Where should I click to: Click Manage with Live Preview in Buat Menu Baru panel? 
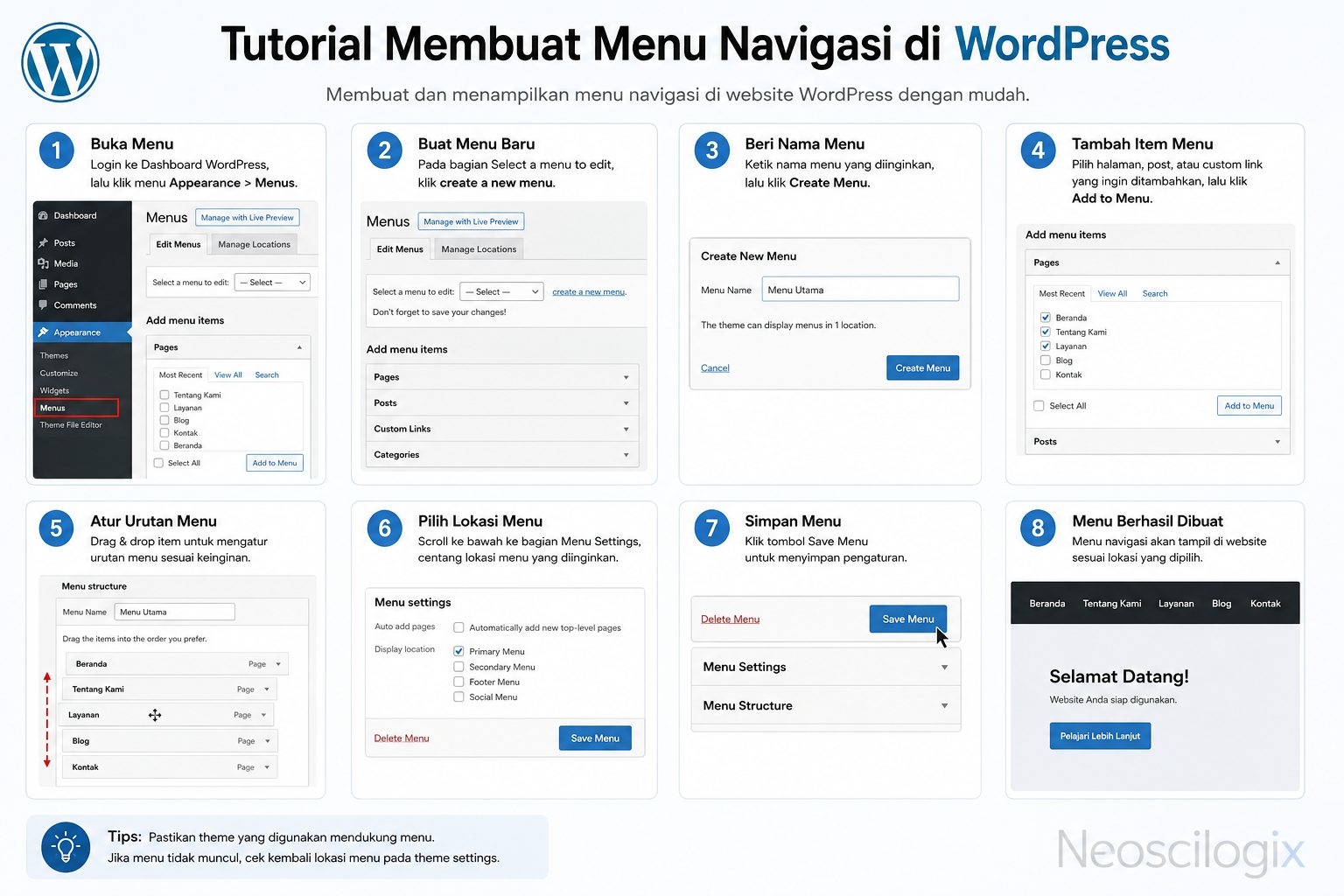pyautogui.click(x=471, y=222)
